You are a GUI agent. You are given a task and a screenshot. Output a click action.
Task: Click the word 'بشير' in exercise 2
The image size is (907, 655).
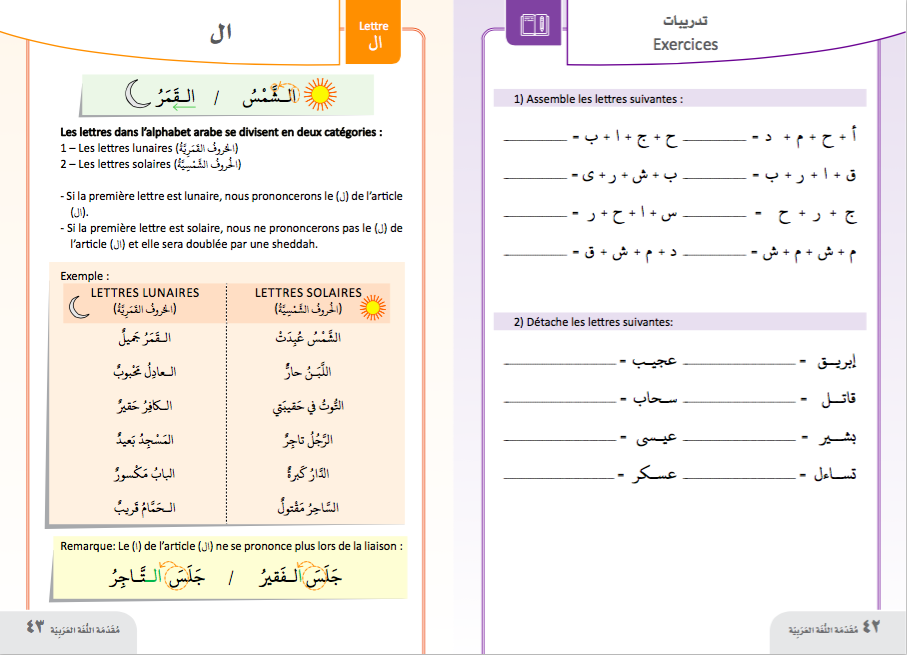pyautogui.click(x=838, y=437)
